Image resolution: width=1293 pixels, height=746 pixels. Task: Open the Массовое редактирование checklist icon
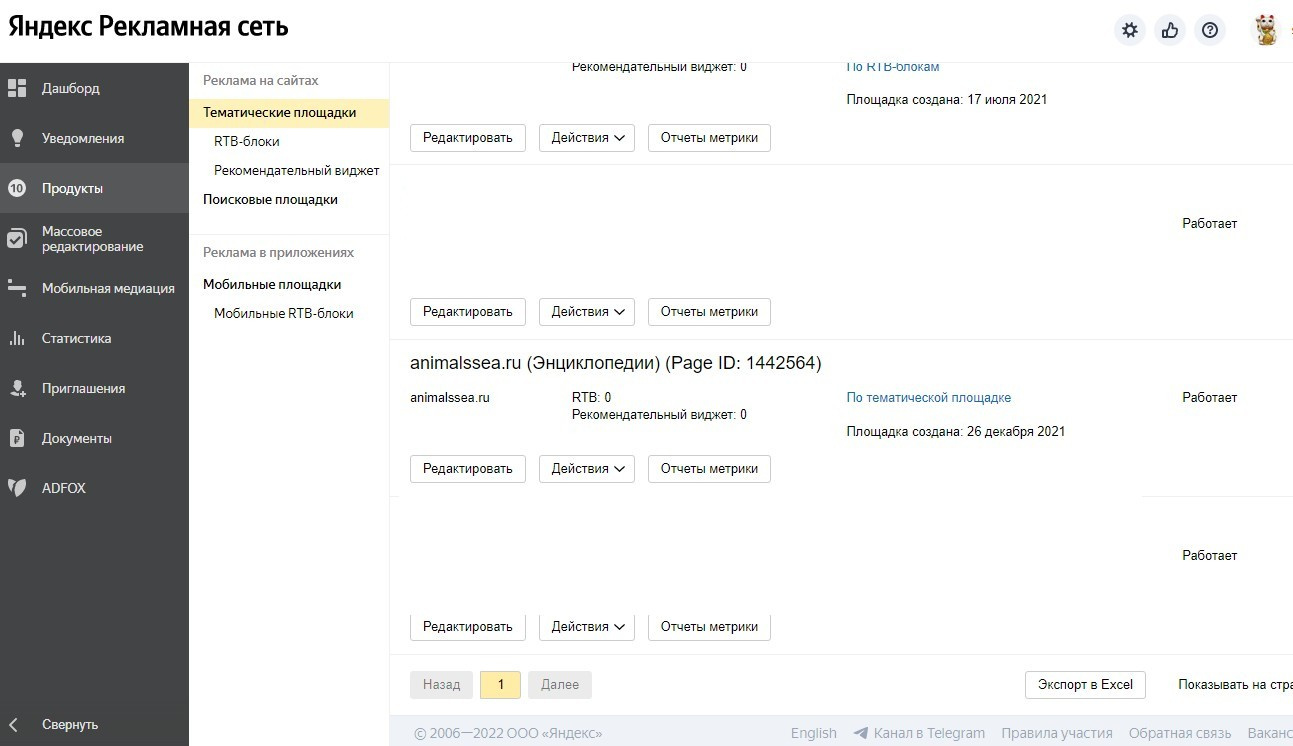pyautogui.click(x=17, y=238)
